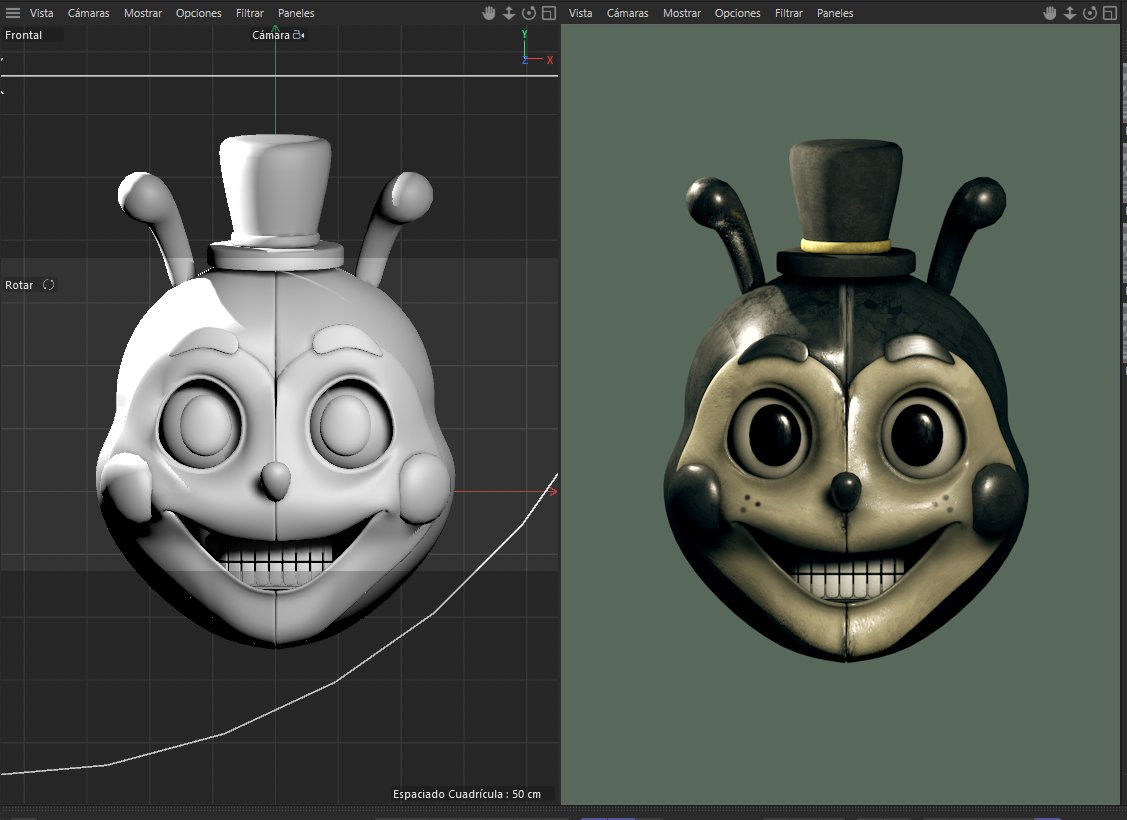The image size is (1127, 820).
Task: Click zoom arrows icon in left viewport
Action: click(x=509, y=13)
